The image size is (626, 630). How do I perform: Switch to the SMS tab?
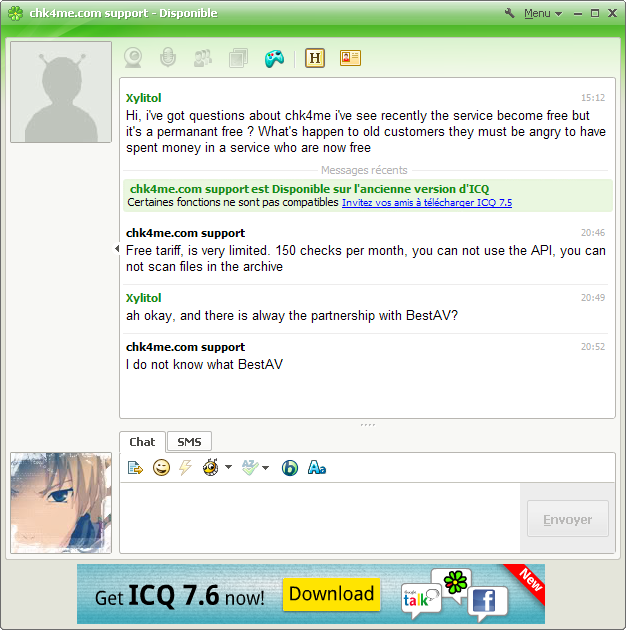coord(189,442)
